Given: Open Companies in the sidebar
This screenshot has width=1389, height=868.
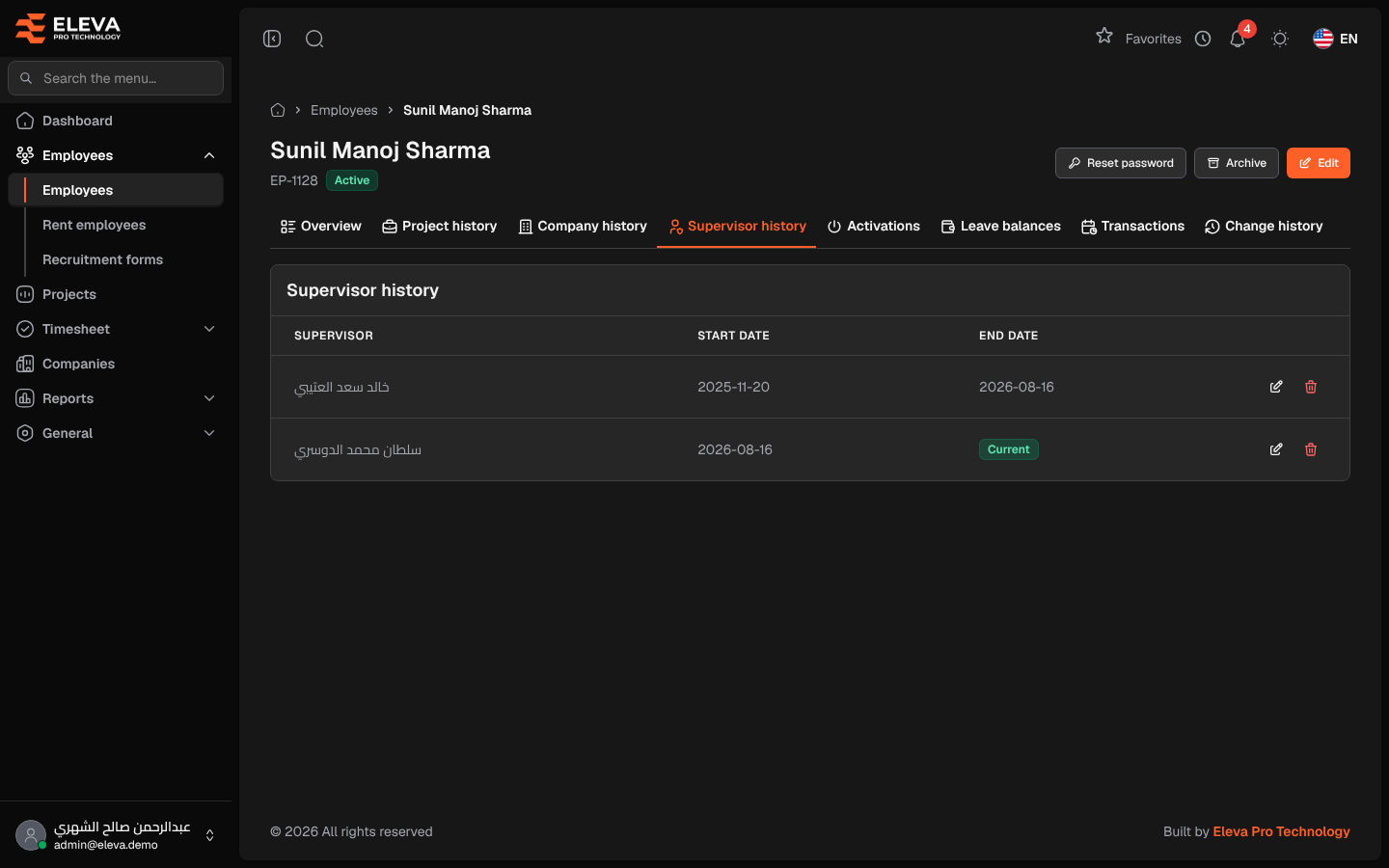Looking at the screenshot, I should pos(116,364).
